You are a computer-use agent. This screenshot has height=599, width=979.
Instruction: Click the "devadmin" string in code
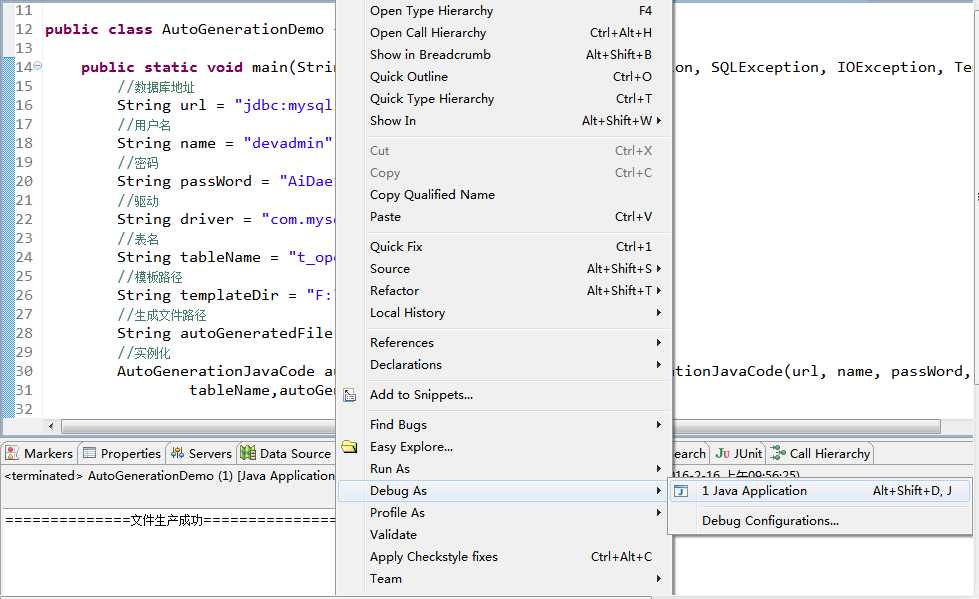[288, 143]
